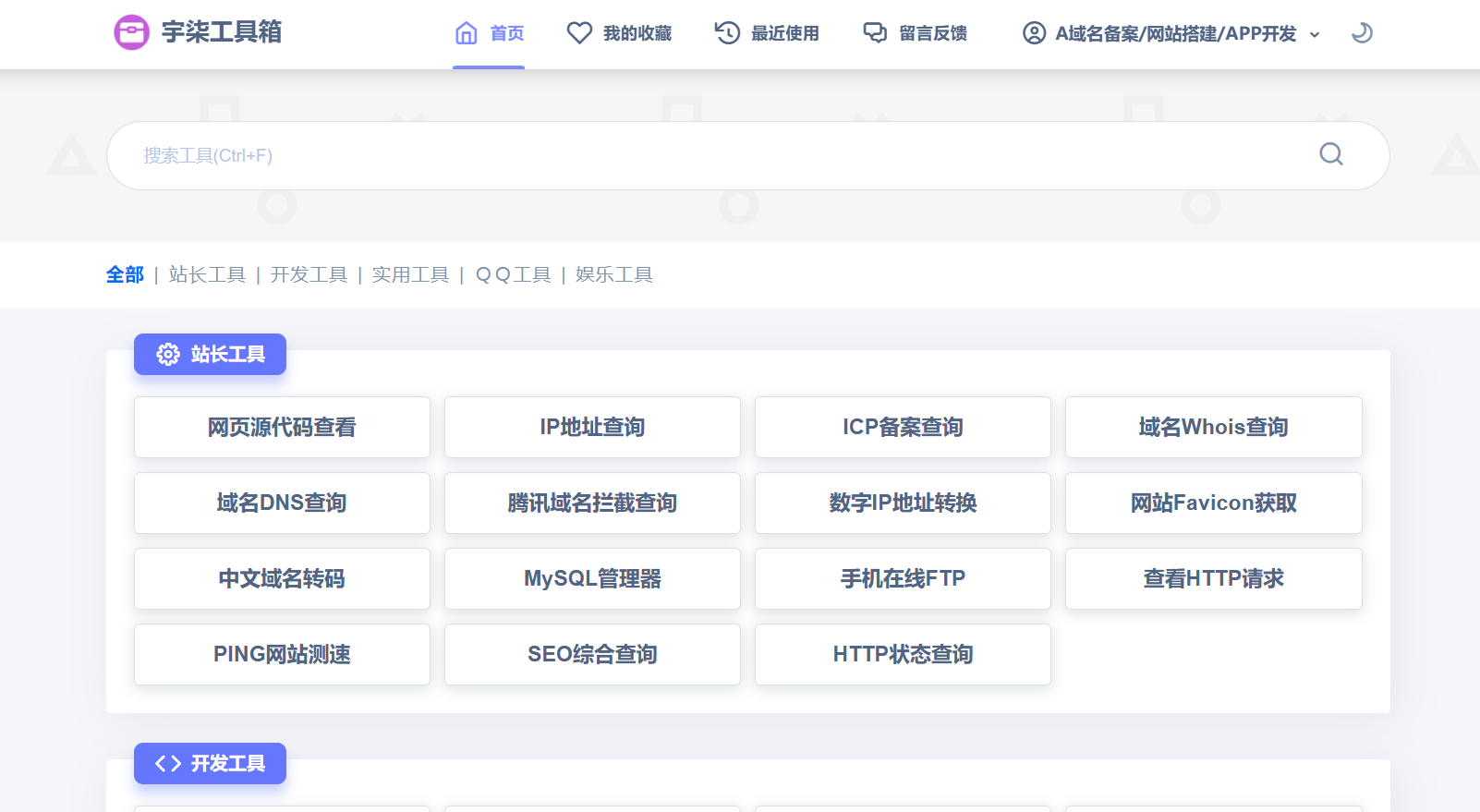Select the 开发工具 category filter link

point(309,274)
